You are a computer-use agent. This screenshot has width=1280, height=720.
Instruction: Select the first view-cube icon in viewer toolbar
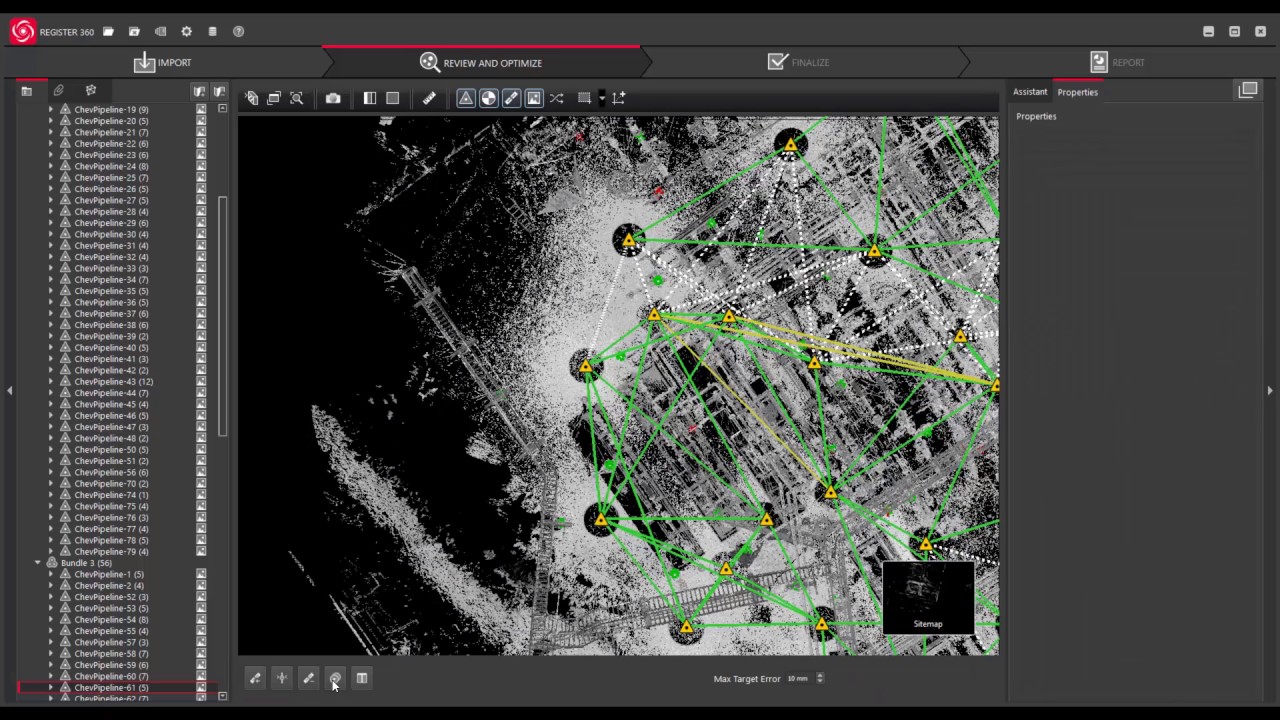(x=252, y=98)
